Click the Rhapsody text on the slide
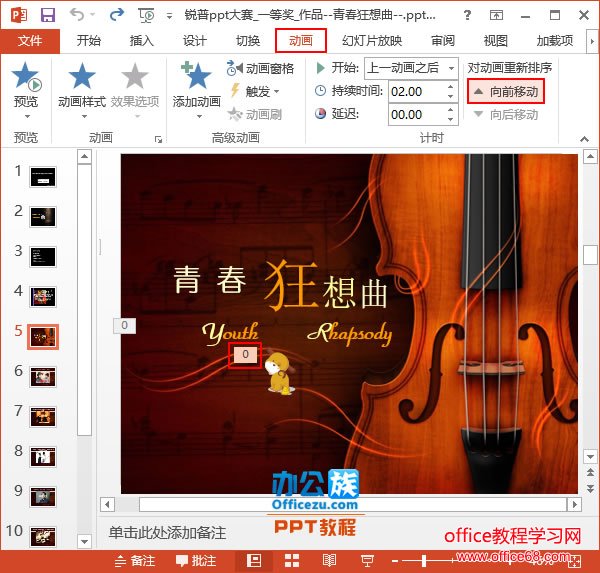This screenshot has height=573, width=600. coord(350,334)
